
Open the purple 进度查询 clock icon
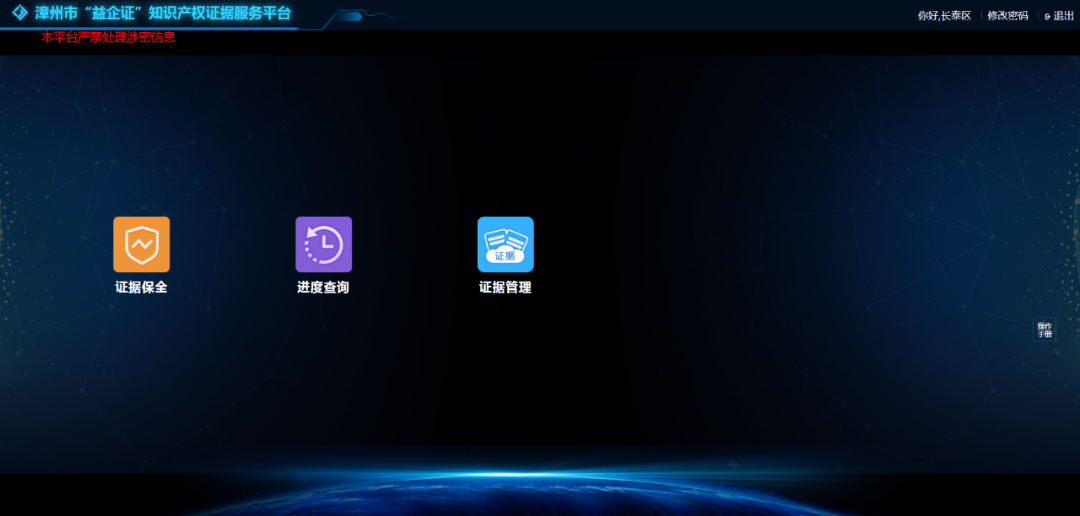[x=323, y=244]
